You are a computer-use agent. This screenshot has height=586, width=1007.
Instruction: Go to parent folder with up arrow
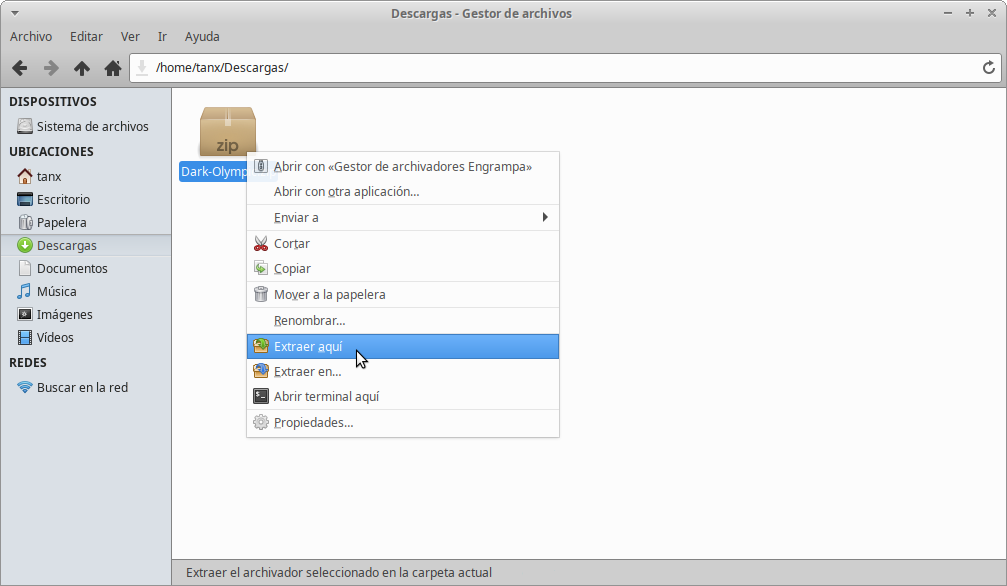pyautogui.click(x=82, y=68)
